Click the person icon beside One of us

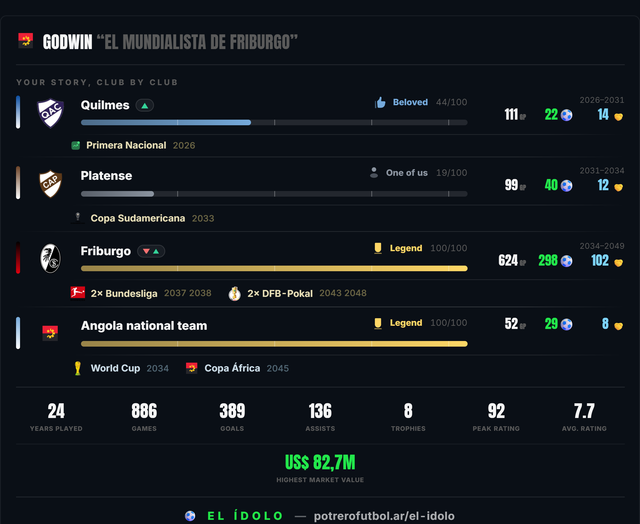(373, 173)
